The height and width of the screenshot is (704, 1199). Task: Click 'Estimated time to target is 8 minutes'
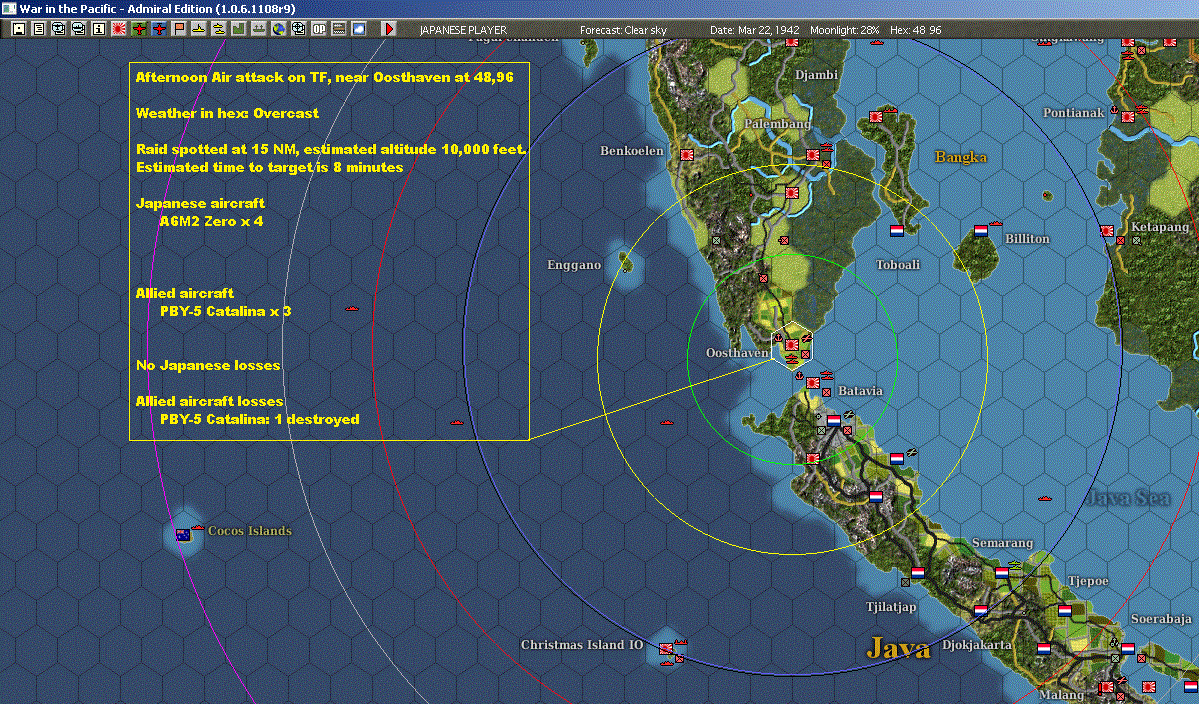269,167
